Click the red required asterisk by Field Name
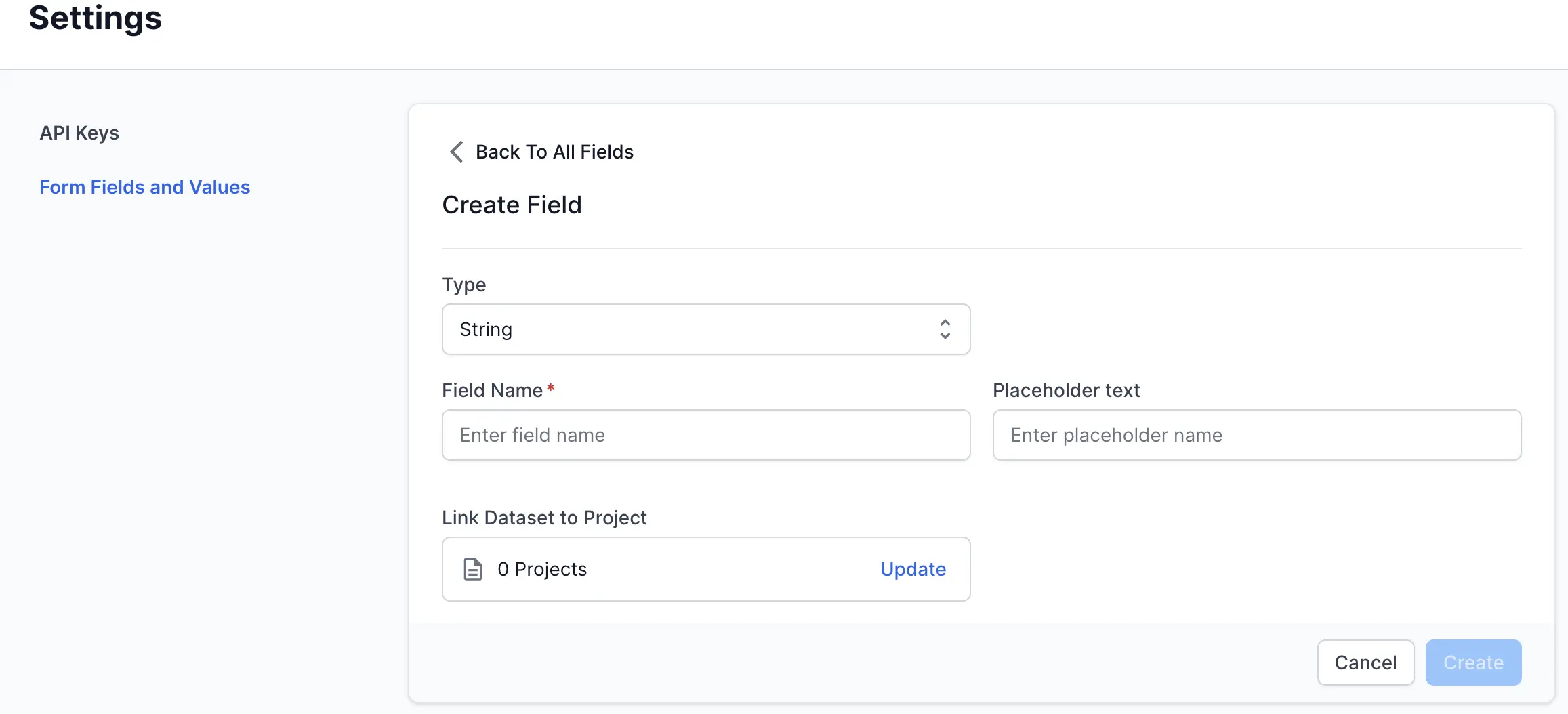Image resolution: width=1568 pixels, height=714 pixels. (551, 388)
